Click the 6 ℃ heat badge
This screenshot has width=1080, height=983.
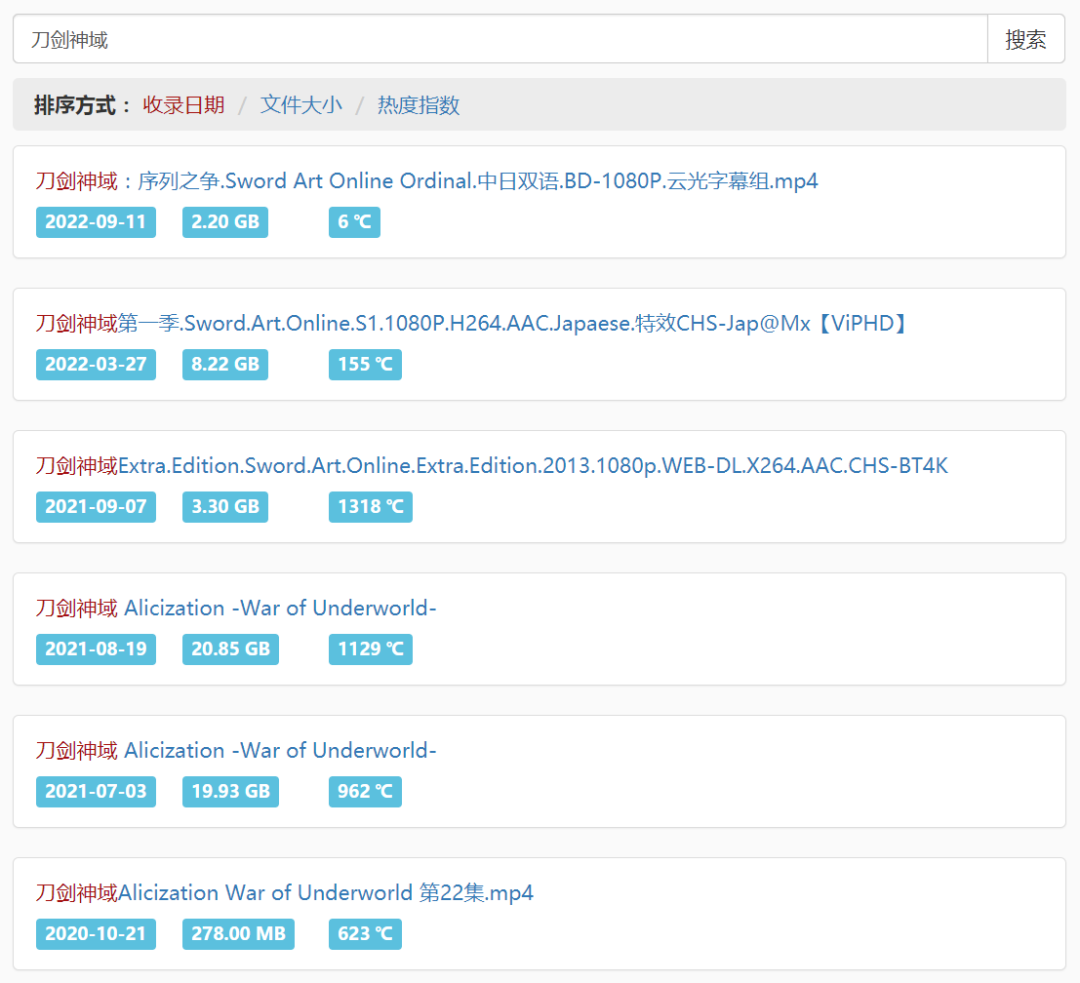(355, 222)
